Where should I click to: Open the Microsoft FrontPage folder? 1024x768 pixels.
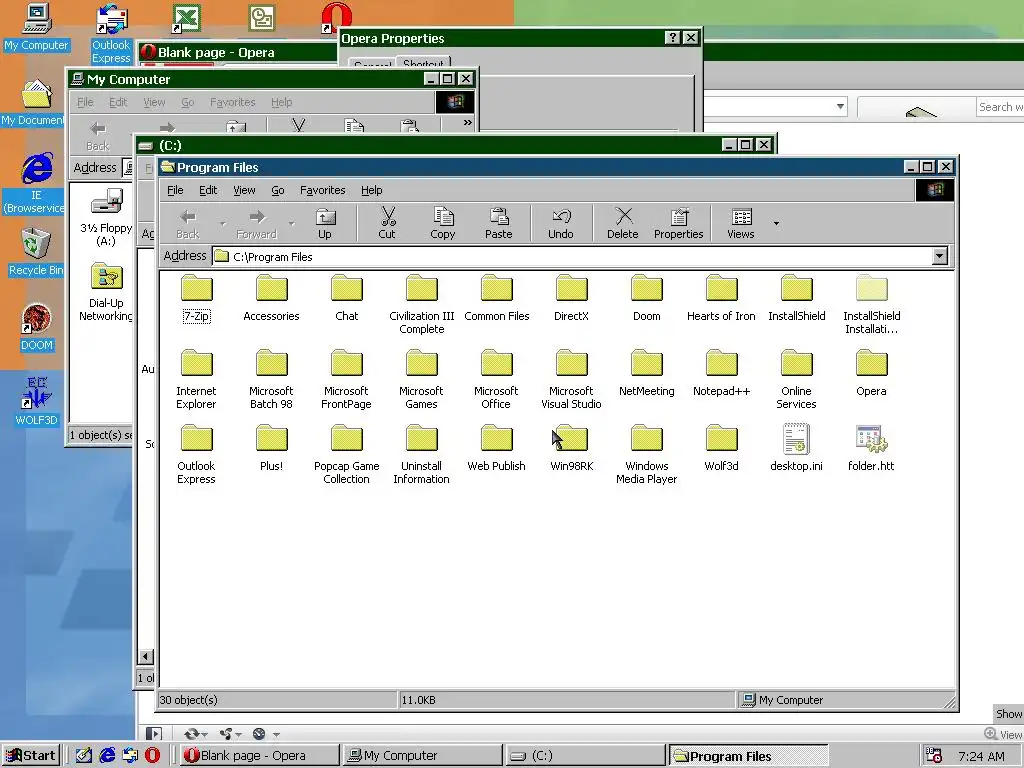346,379
